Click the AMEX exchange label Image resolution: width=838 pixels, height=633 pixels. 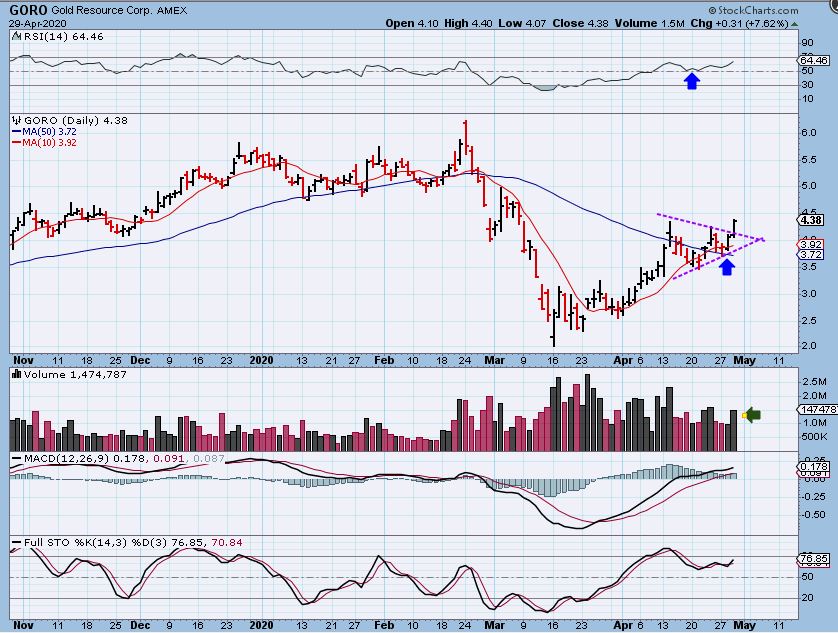pos(172,11)
